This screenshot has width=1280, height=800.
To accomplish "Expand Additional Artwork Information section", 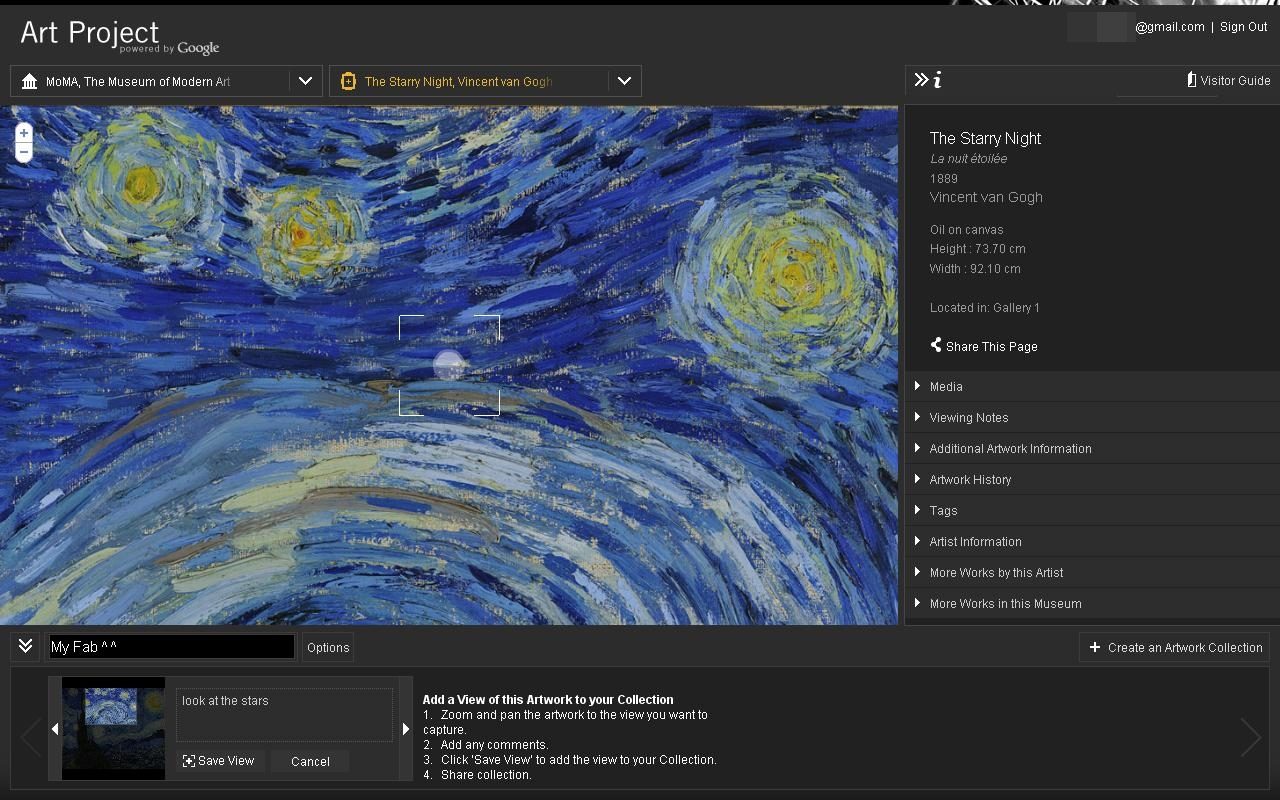I will (1092, 448).
